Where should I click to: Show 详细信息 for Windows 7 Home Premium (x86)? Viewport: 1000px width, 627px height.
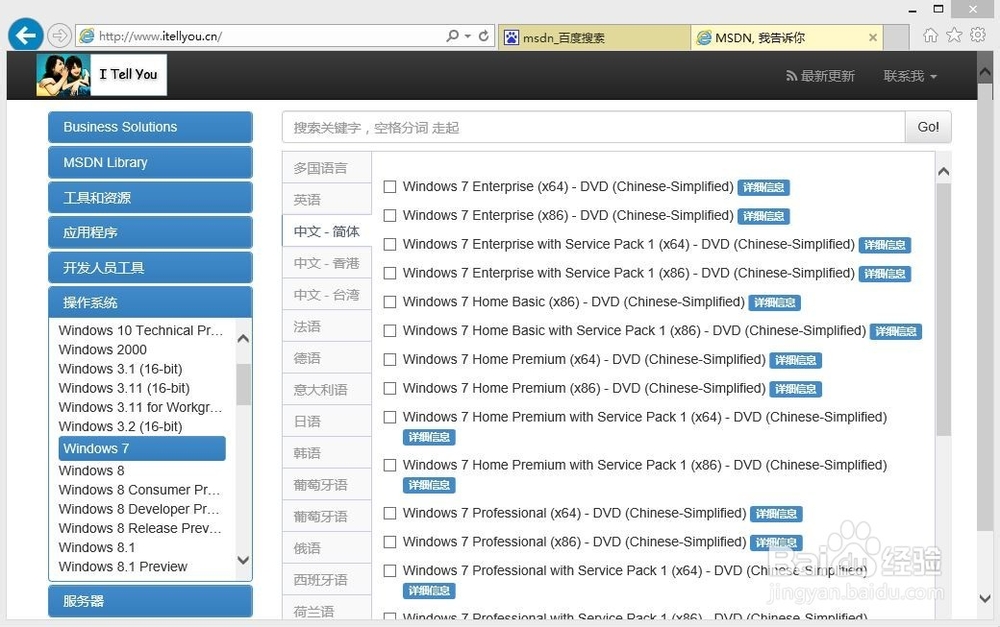[795, 389]
